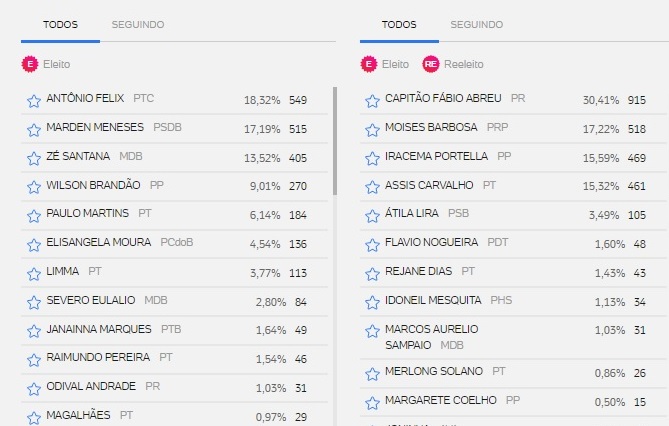Toggle the star beside Zé Santana
Image resolution: width=669 pixels, height=426 pixels.
point(34,158)
